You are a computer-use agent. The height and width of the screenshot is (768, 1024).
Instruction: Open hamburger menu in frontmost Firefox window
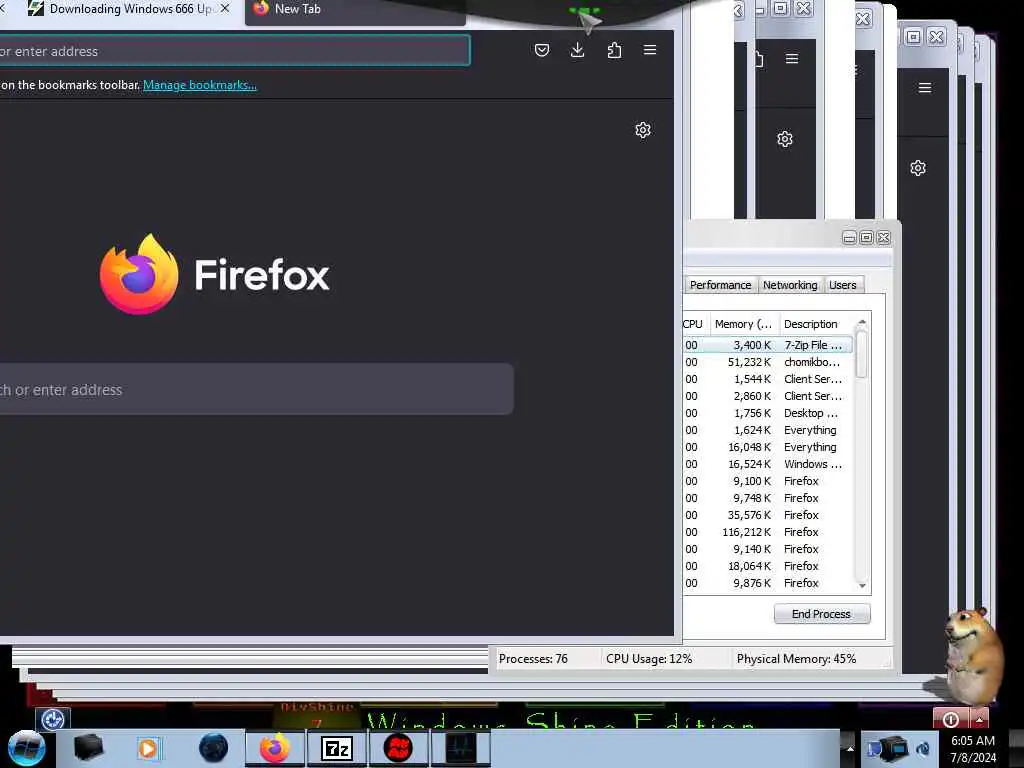(650, 50)
